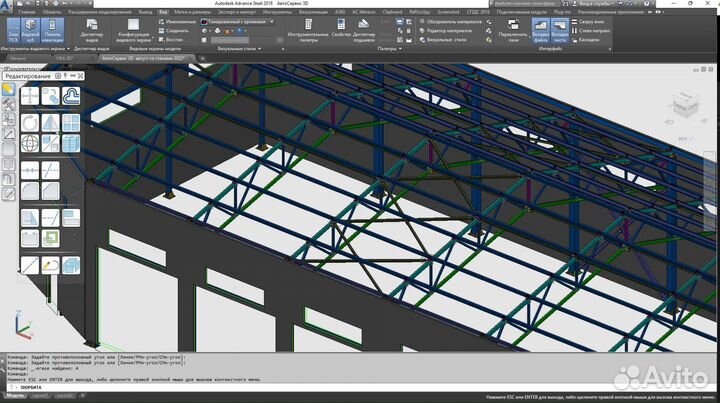Click the Scale tool in editing palette
Viewport: 720px width, 403px height.
coord(50,143)
